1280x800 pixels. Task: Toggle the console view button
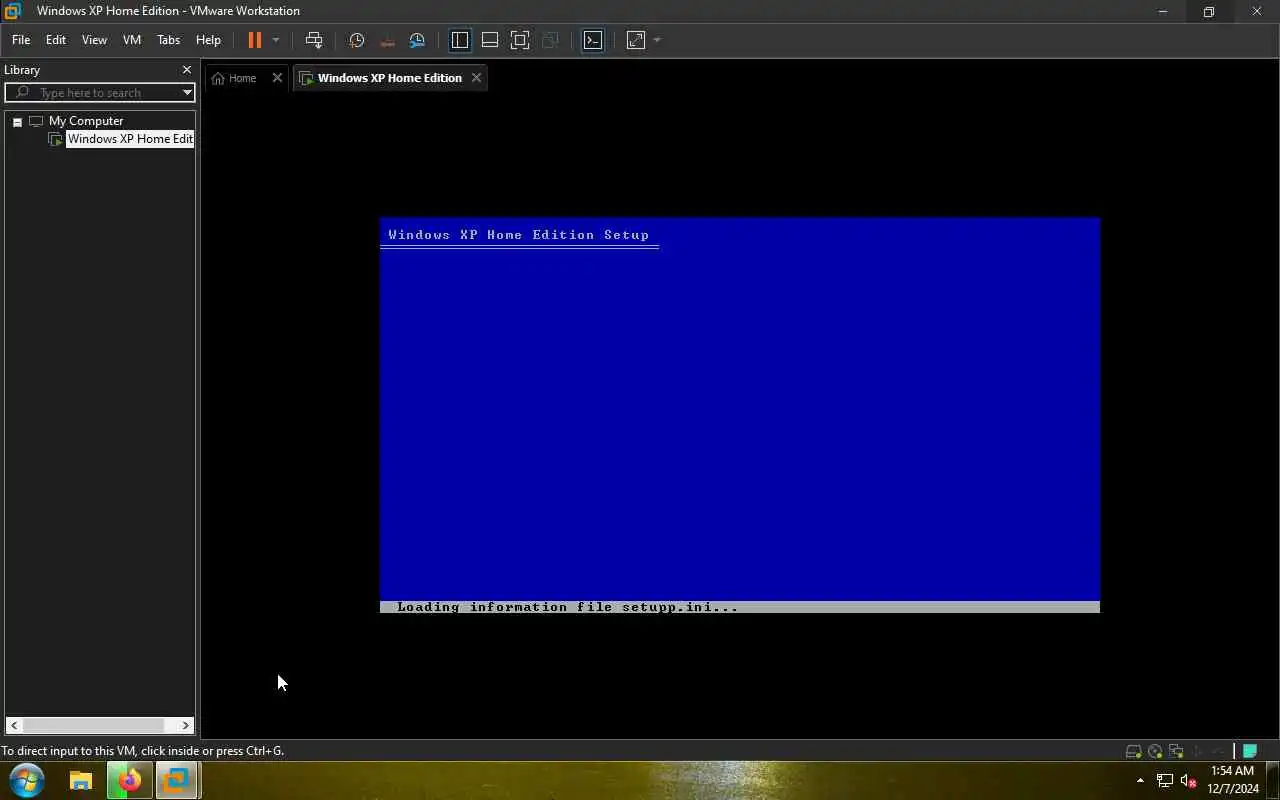[x=593, y=40]
